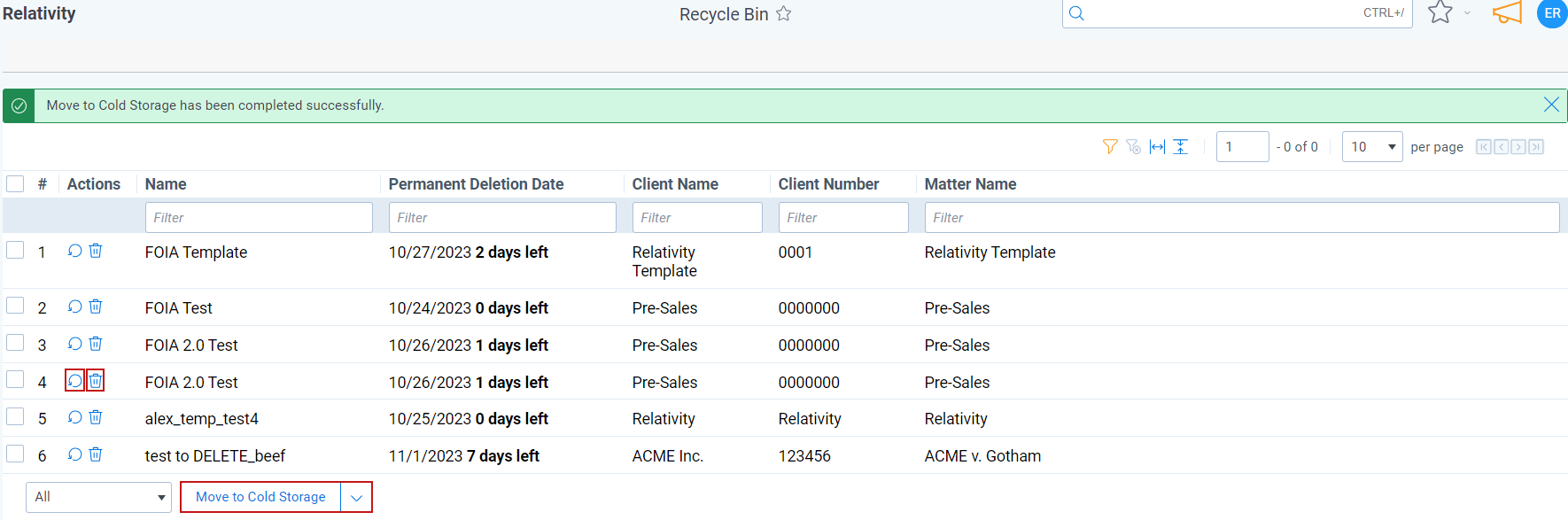The image size is (1568, 520).
Task: Click 'ACME v. Gotham' matter cell
Action: [982, 456]
